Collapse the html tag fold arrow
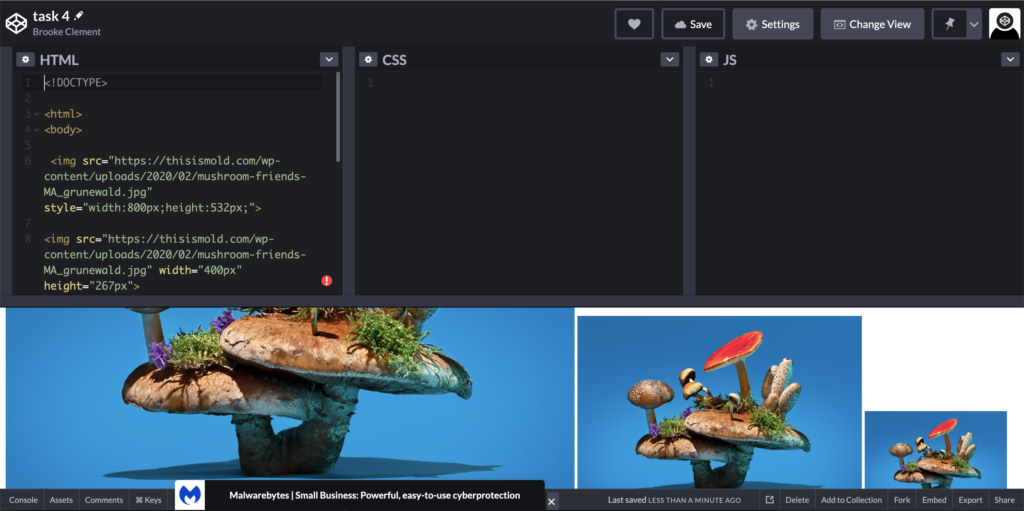Screen dimensions: 1024x511 (x=37, y=115)
